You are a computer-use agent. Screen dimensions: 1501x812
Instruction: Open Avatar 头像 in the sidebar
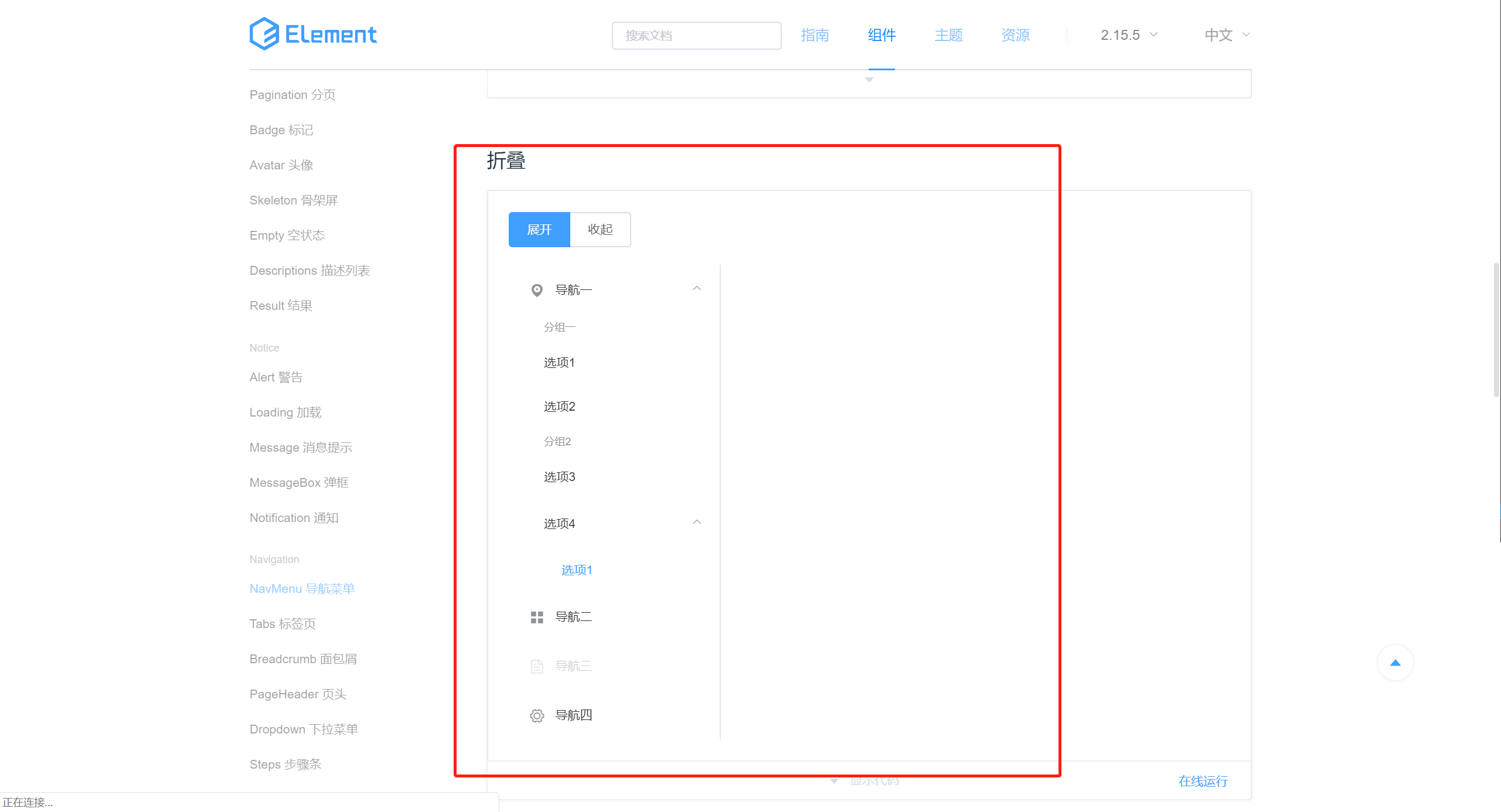(x=281, y=165)
